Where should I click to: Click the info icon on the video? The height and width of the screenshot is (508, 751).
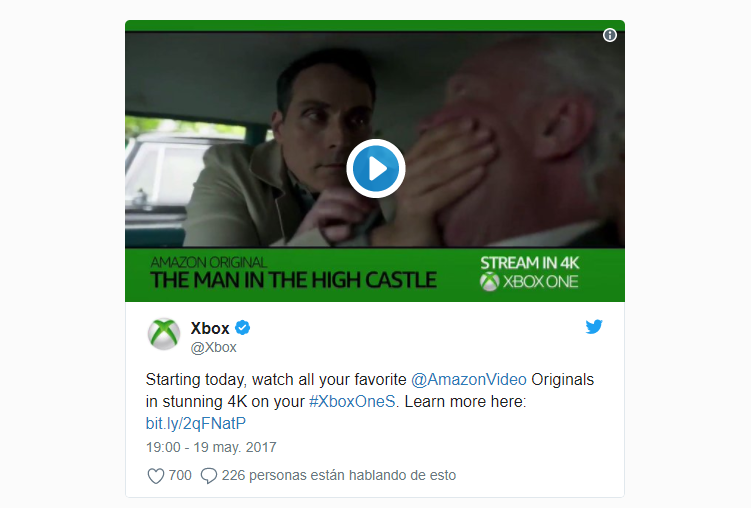coord(610,35)
